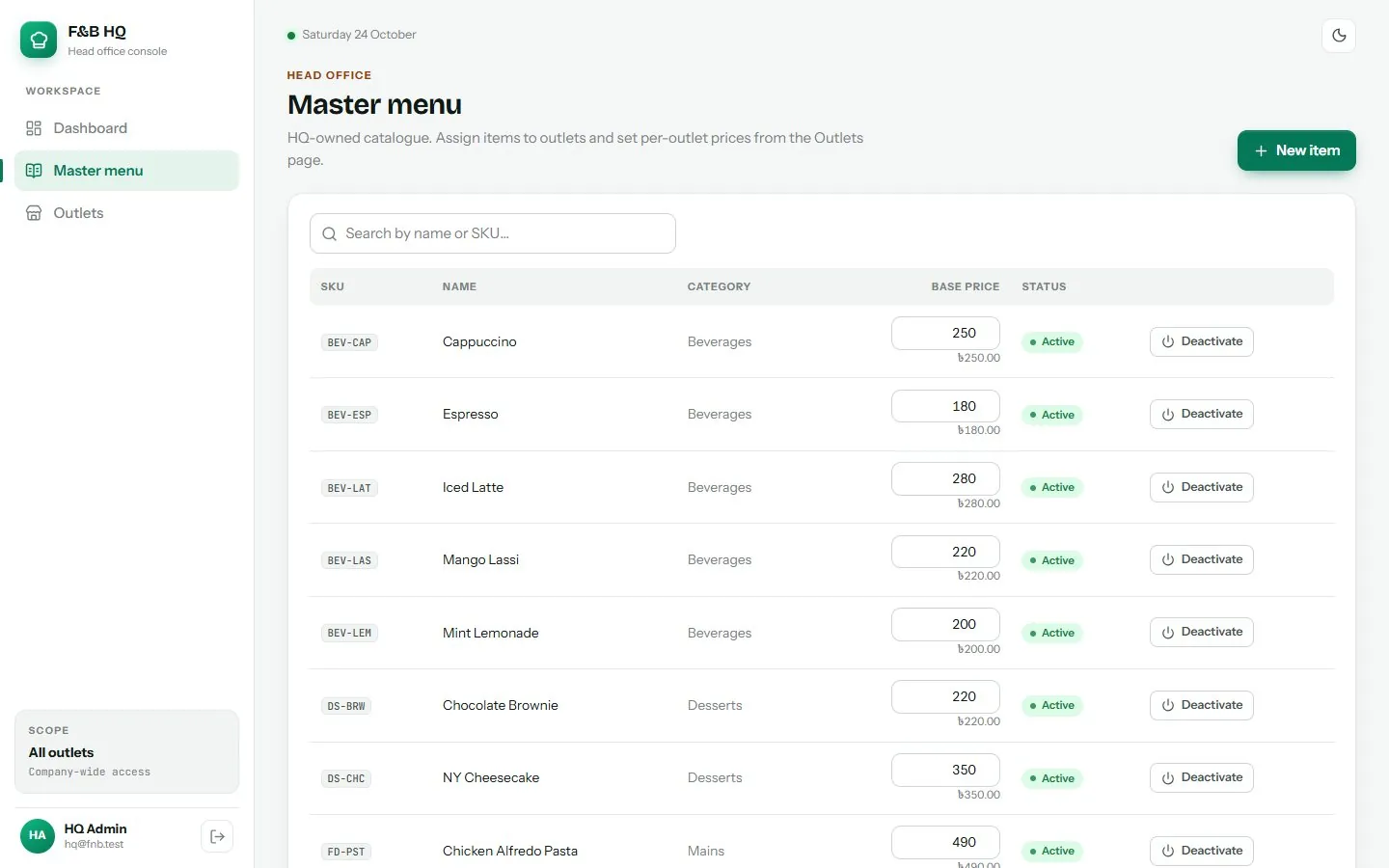Toggle dark mode with the moon icon
The width and height of the screenshot is (1389, 868).
coord(1339,36)
